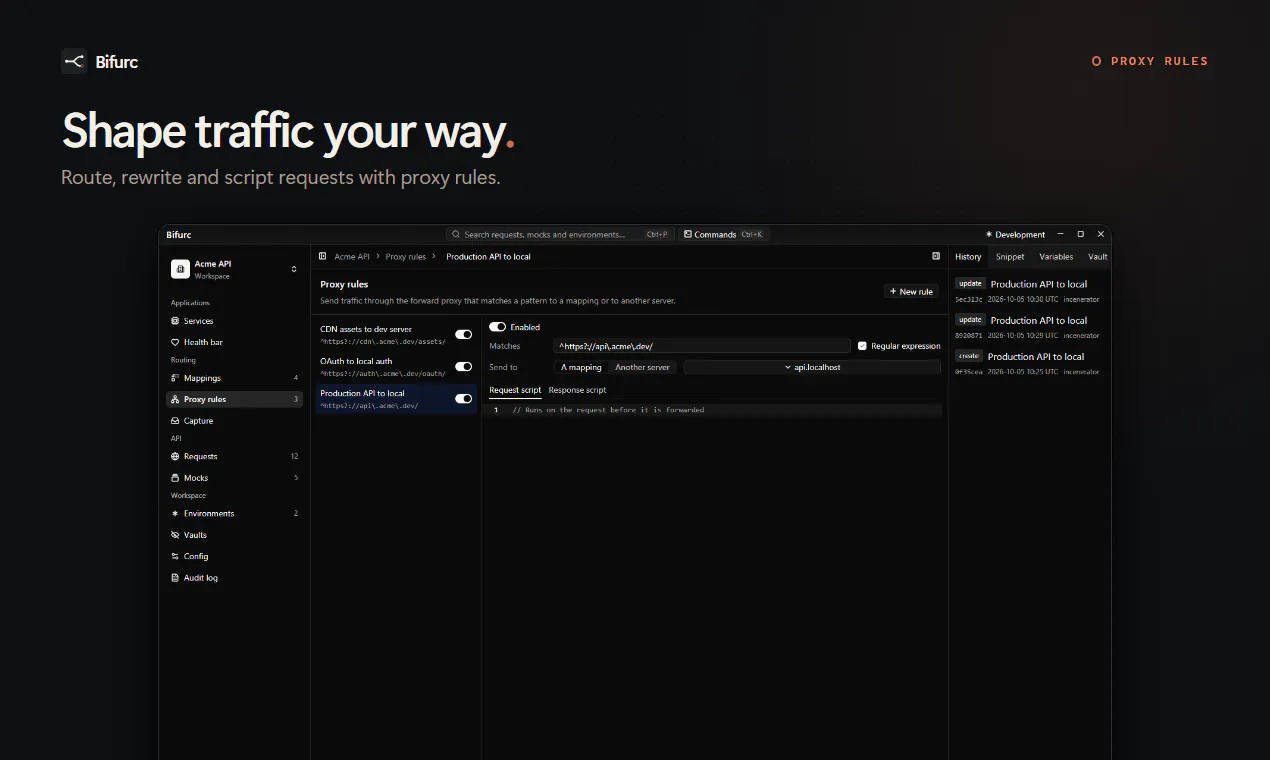Choose the A mapping option

pos(581,367)
